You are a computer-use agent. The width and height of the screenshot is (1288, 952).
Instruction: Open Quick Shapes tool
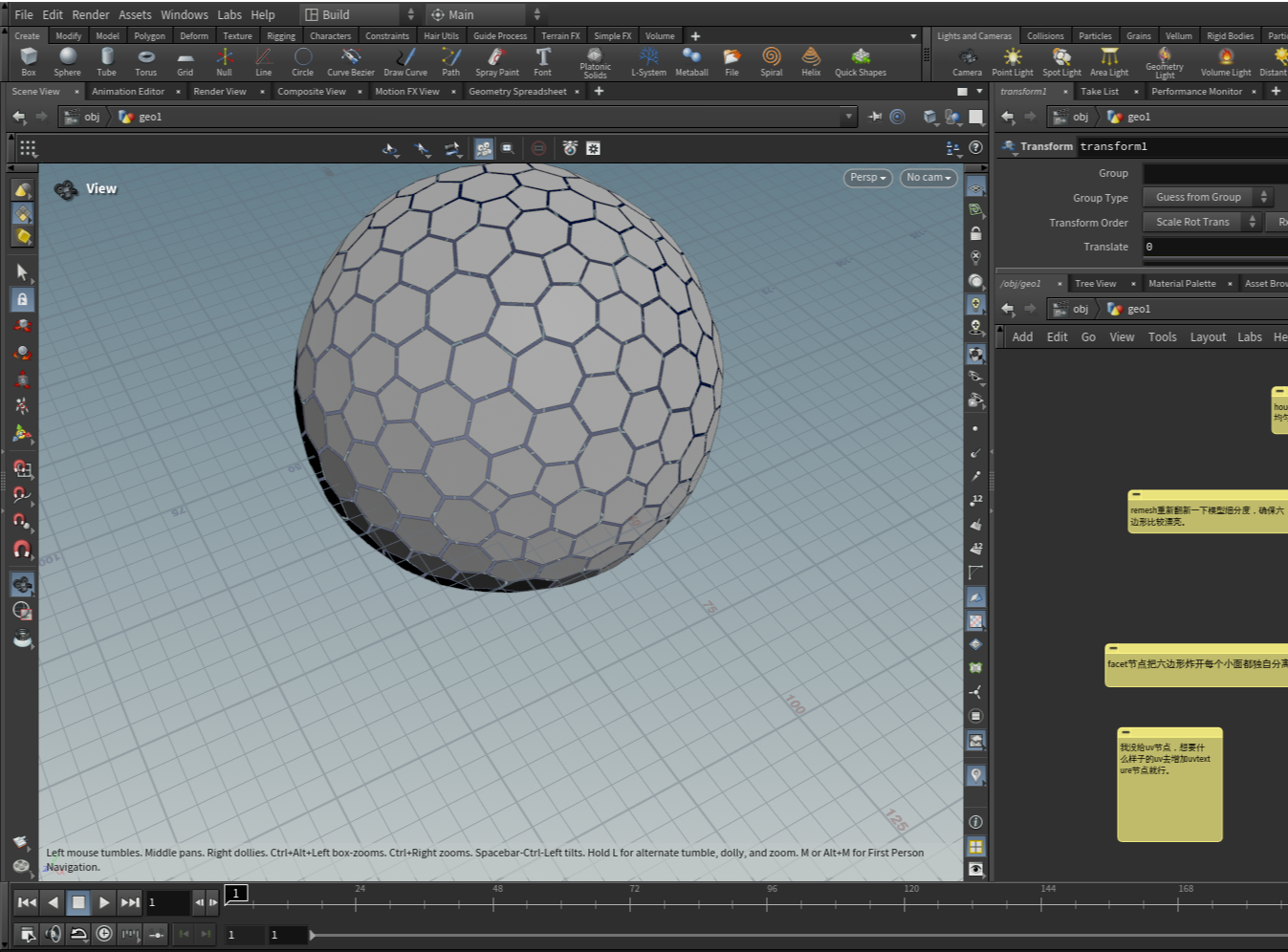click(861, 62)
